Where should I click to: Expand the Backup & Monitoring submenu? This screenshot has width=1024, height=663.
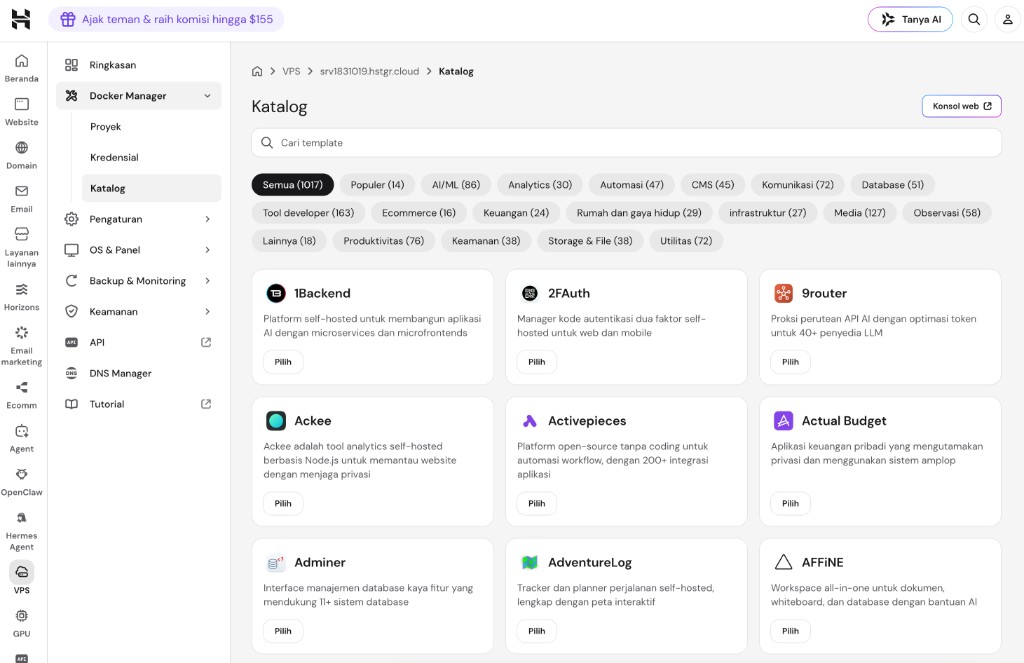207,281
